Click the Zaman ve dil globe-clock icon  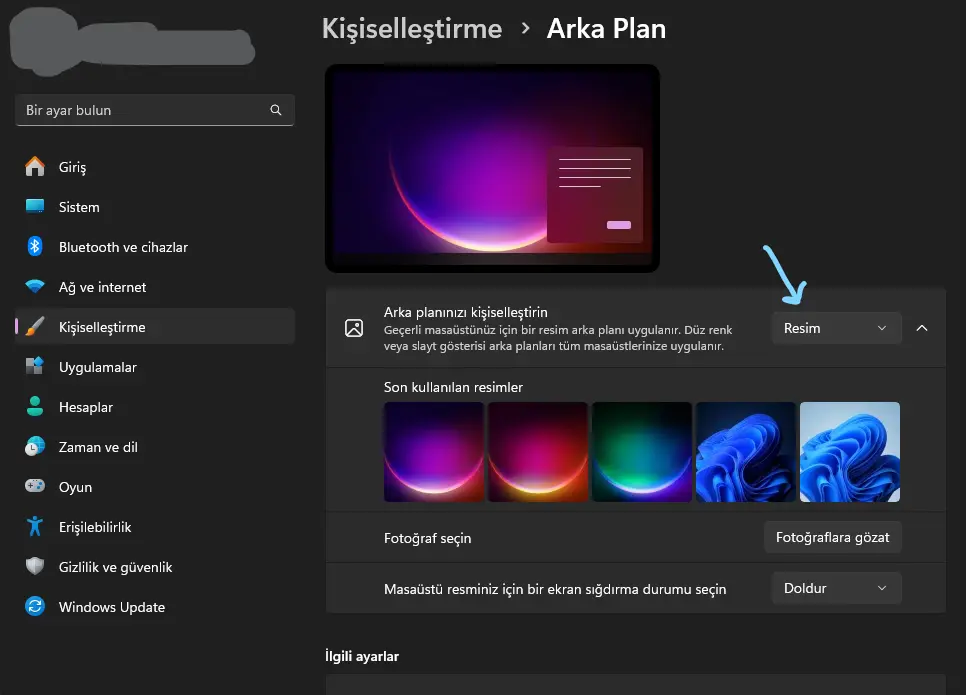[x=35, y=446]
